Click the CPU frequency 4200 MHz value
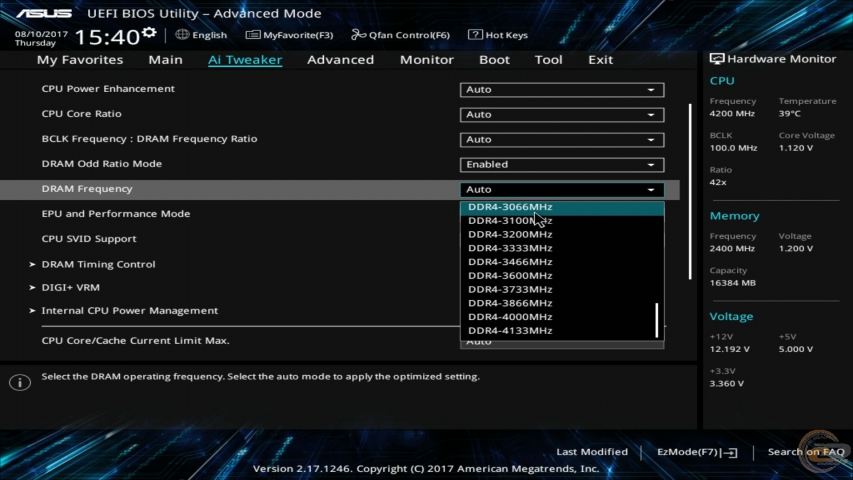The height and width of the screenshot is (480, 853). [732, 114]
